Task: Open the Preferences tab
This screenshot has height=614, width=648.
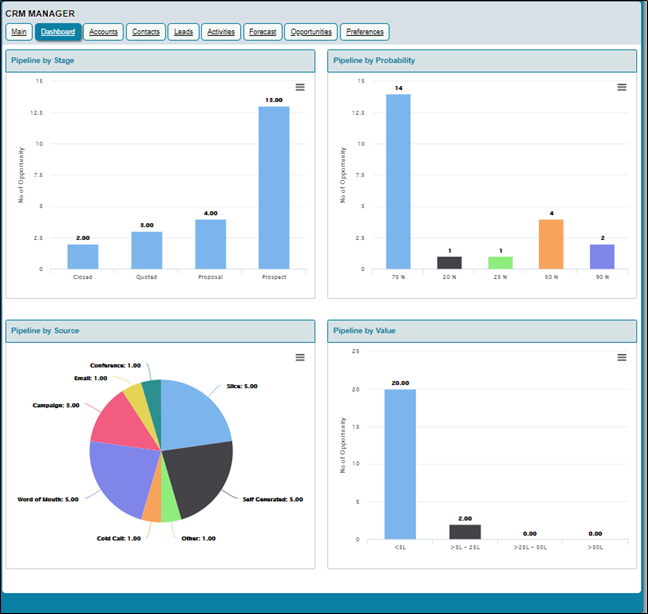Action: click(x=364, y=32)
